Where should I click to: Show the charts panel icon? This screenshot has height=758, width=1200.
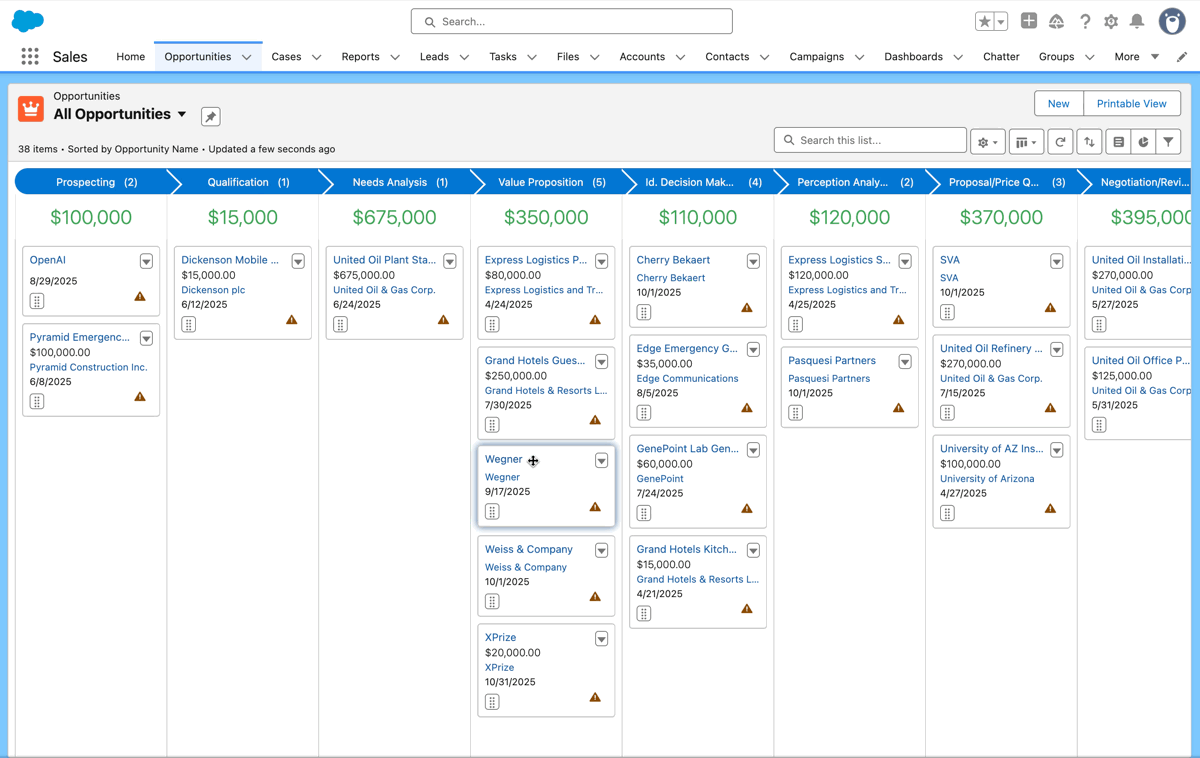1144,142
